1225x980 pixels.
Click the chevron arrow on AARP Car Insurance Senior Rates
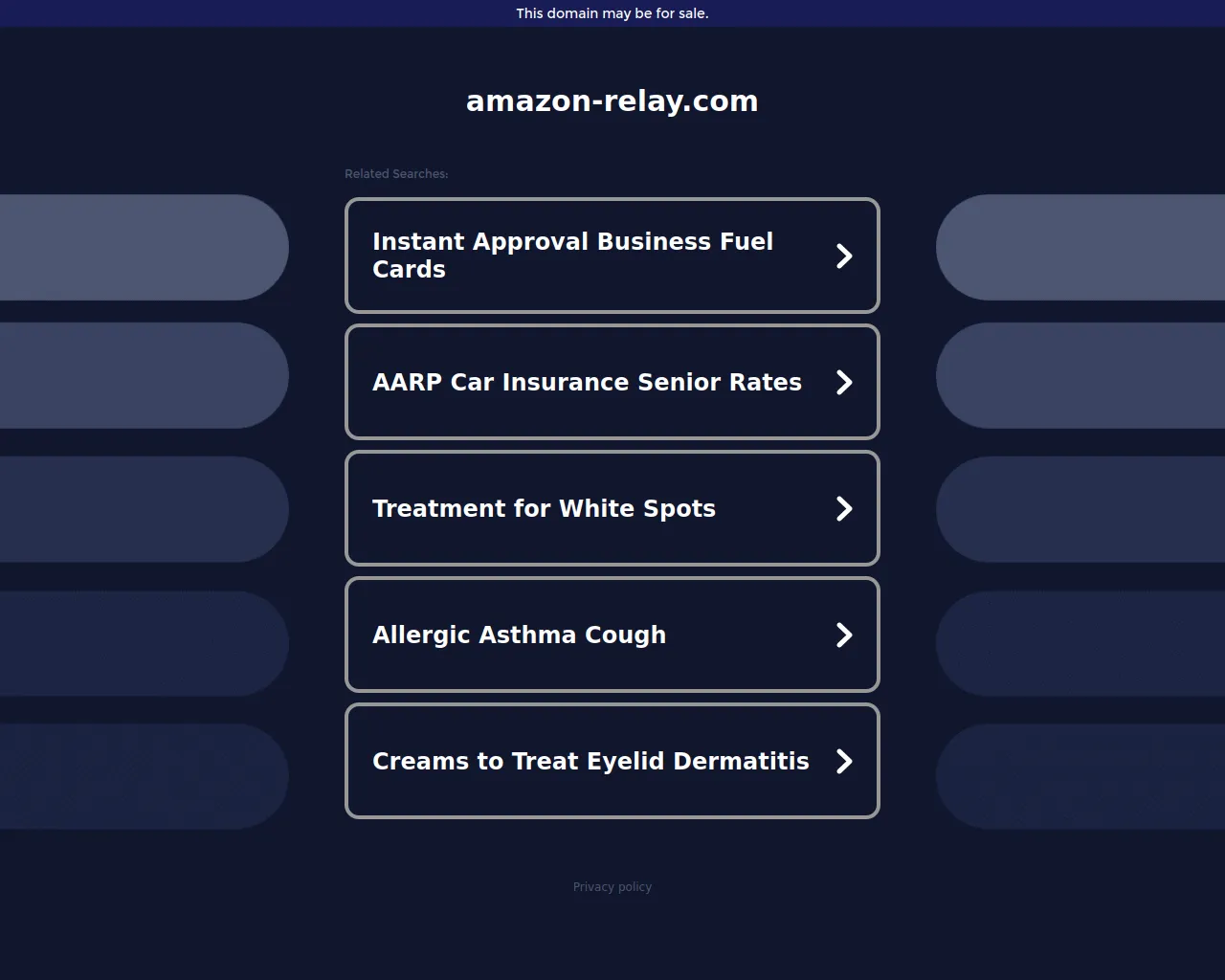click(843, 382)
